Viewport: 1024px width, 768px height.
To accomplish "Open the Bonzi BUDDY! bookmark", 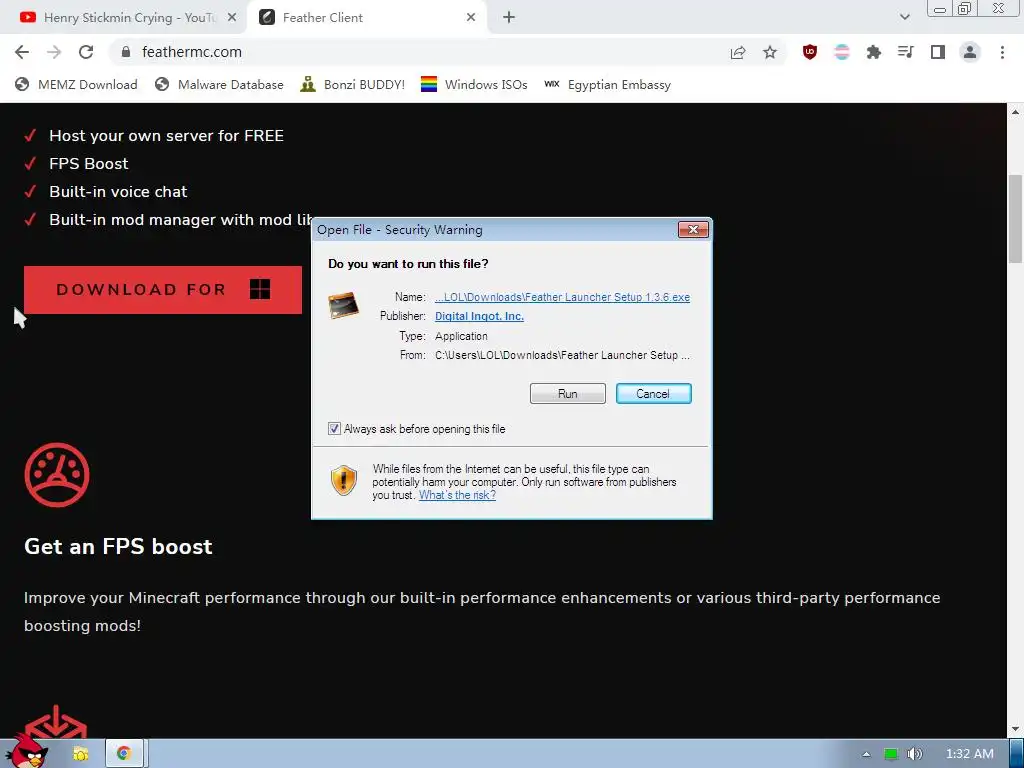I will pyautogui.click(x=353, y=85).
